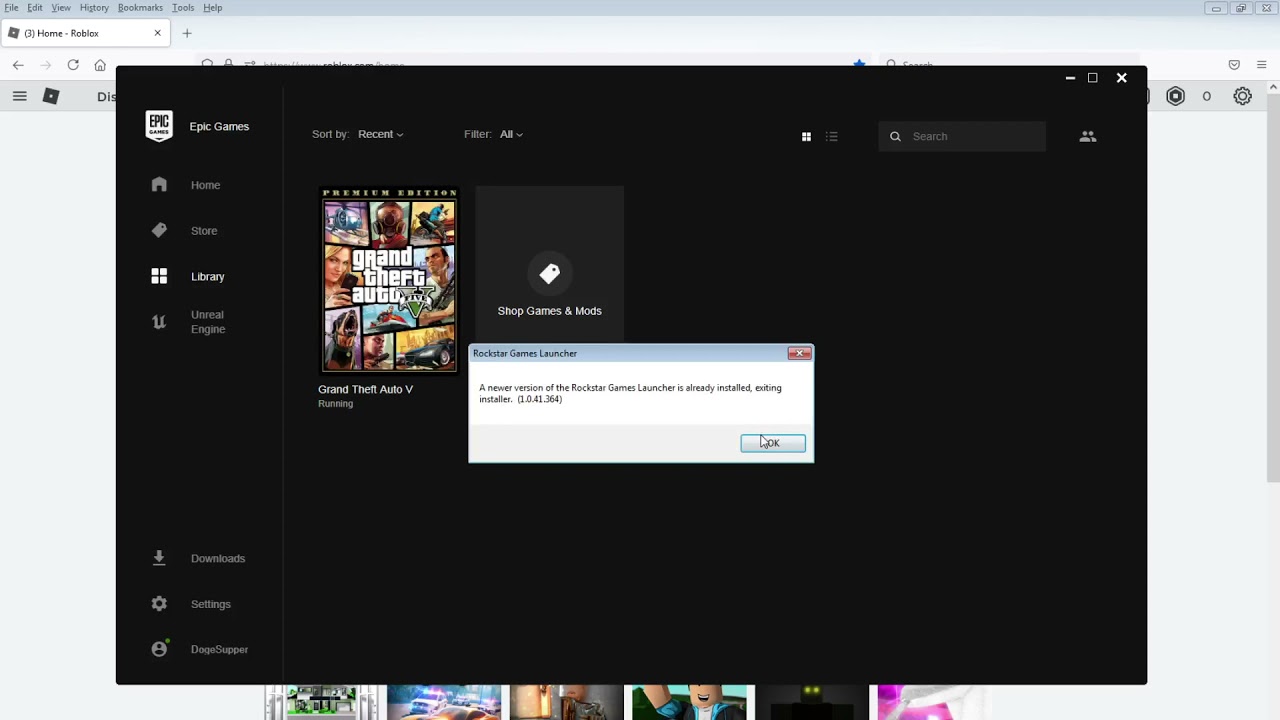Select the Library grid icon
The image size is (1280, 720).
pyautogui.click(x=159, y=276)
